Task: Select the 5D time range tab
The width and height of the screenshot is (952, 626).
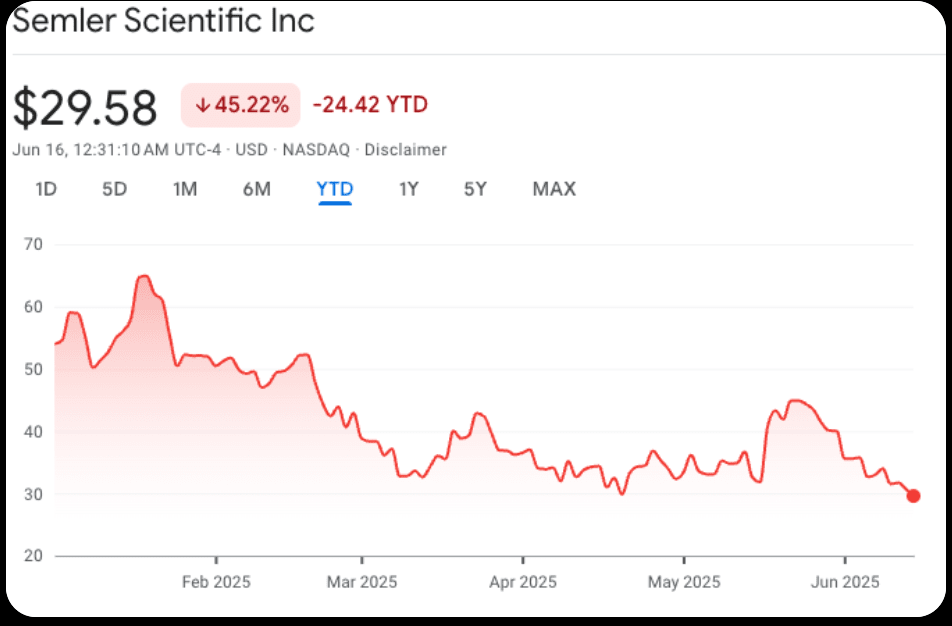Action: (x=115, y=189)
